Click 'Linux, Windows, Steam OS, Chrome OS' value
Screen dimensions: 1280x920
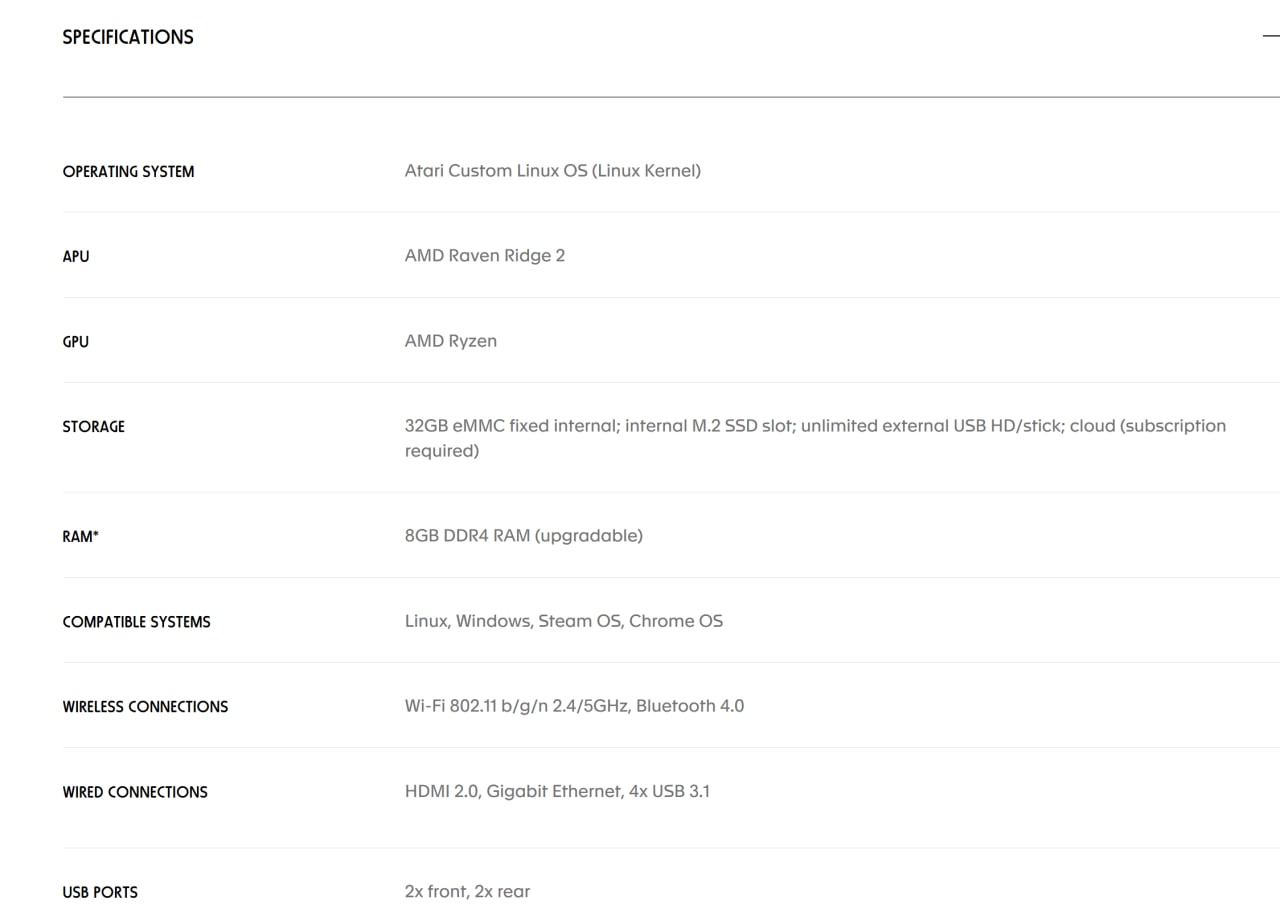click(564, 621)
